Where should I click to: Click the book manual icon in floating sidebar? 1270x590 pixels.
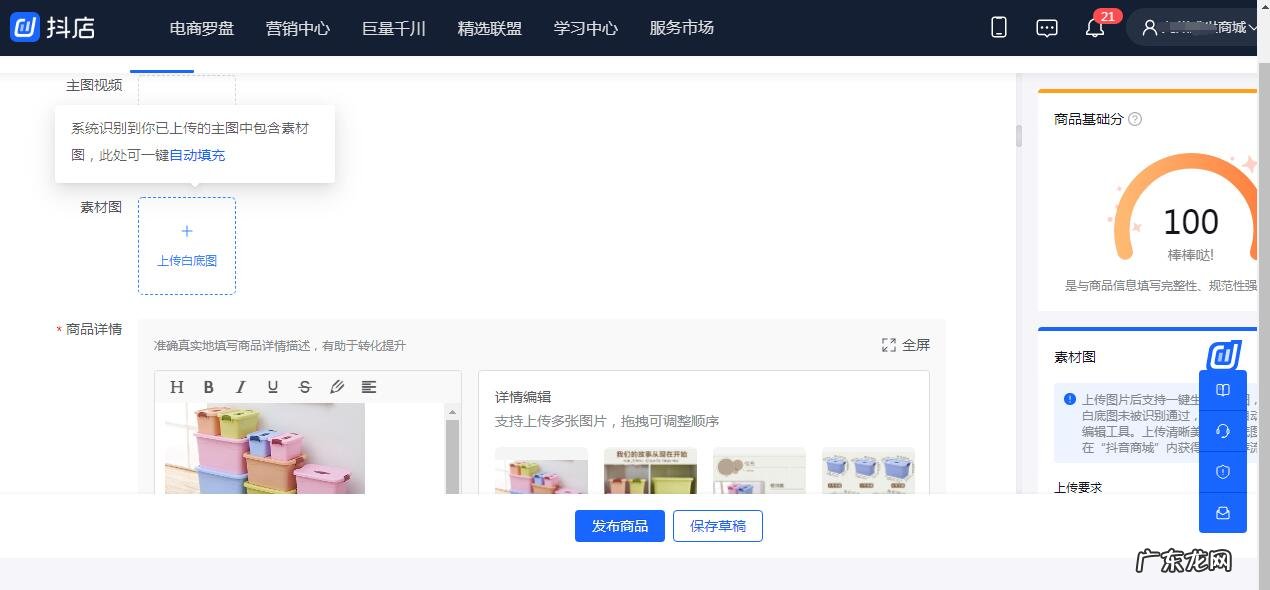[1222, 390]
